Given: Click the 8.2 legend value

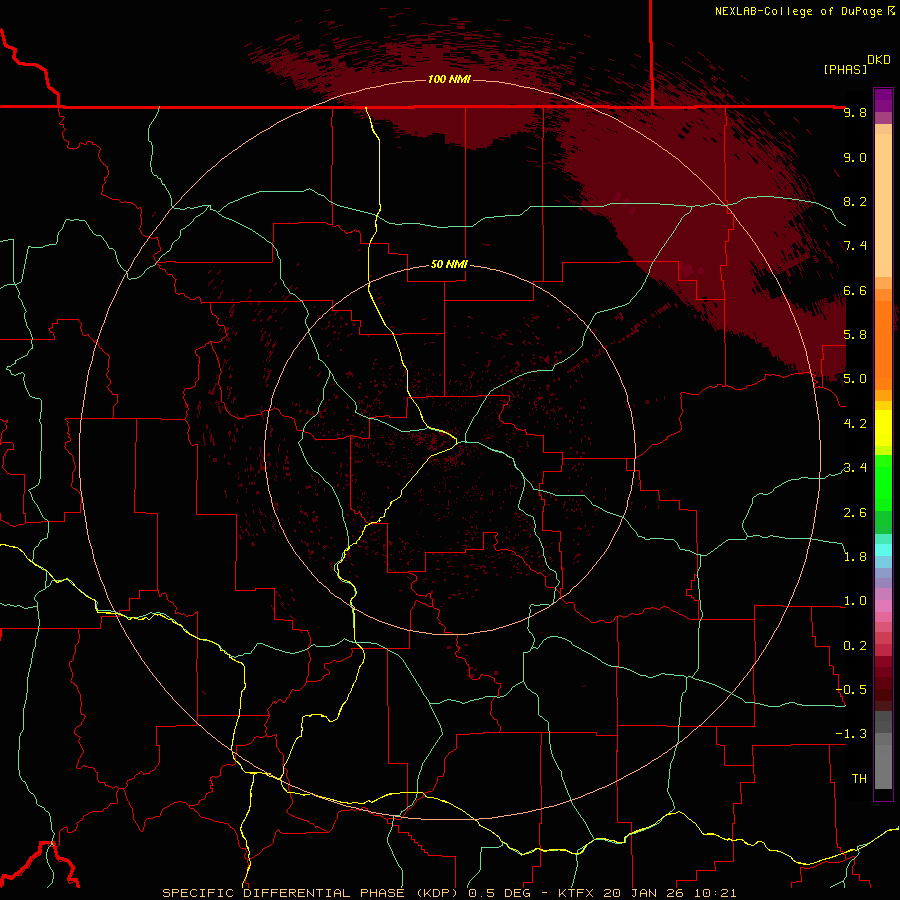Looking at the screenshot, I should click(x=855, y=201).
